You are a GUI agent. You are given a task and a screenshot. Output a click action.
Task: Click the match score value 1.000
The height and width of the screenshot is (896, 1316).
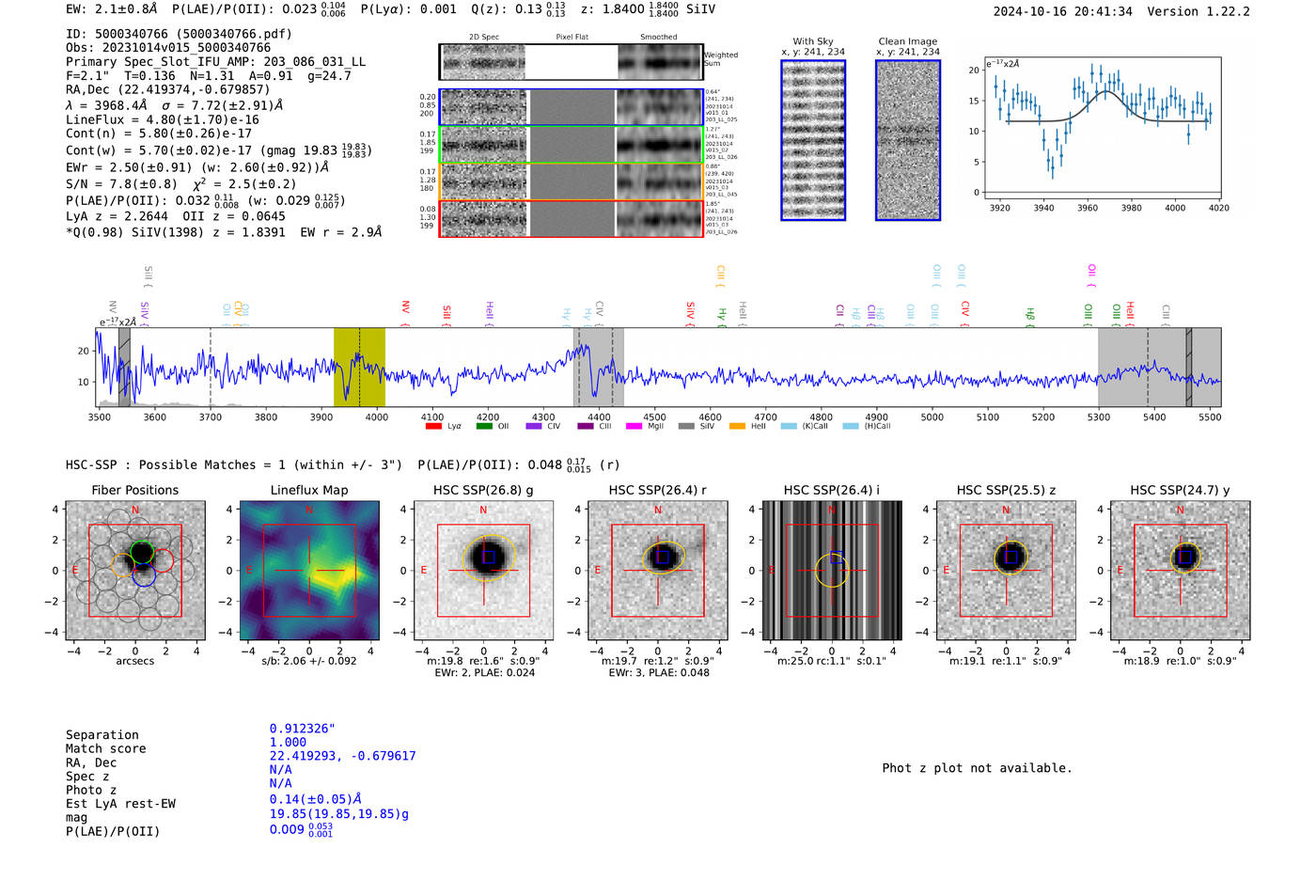coord(288,743)
